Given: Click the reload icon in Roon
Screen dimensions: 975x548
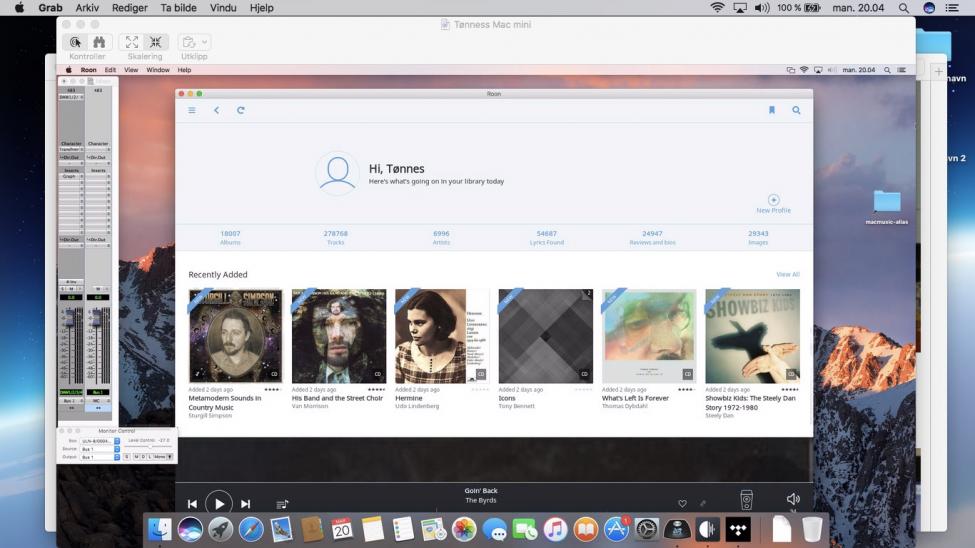Looking at the screenshot, I should [241, 110].
